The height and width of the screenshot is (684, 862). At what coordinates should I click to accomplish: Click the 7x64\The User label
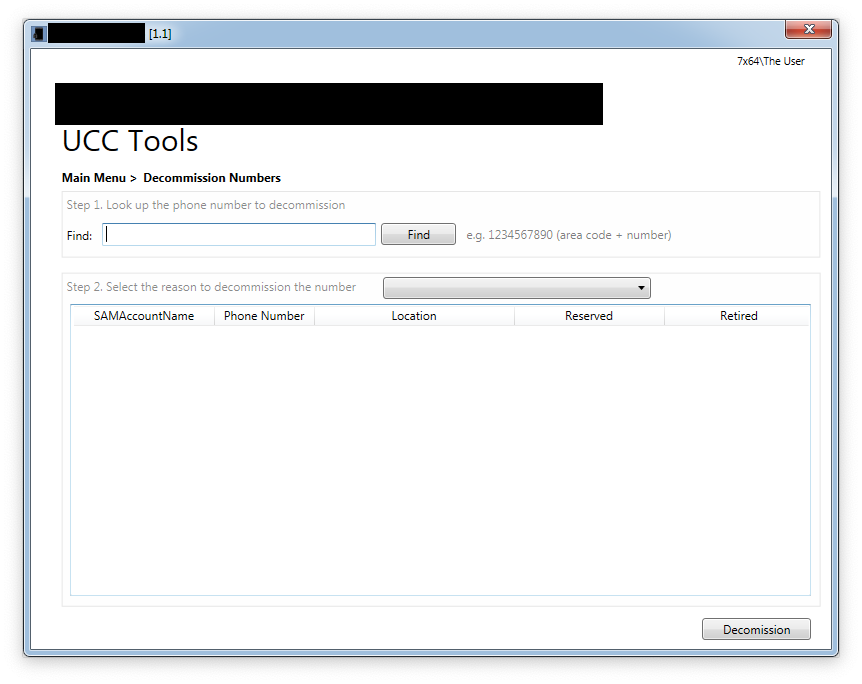click(770, 61)
